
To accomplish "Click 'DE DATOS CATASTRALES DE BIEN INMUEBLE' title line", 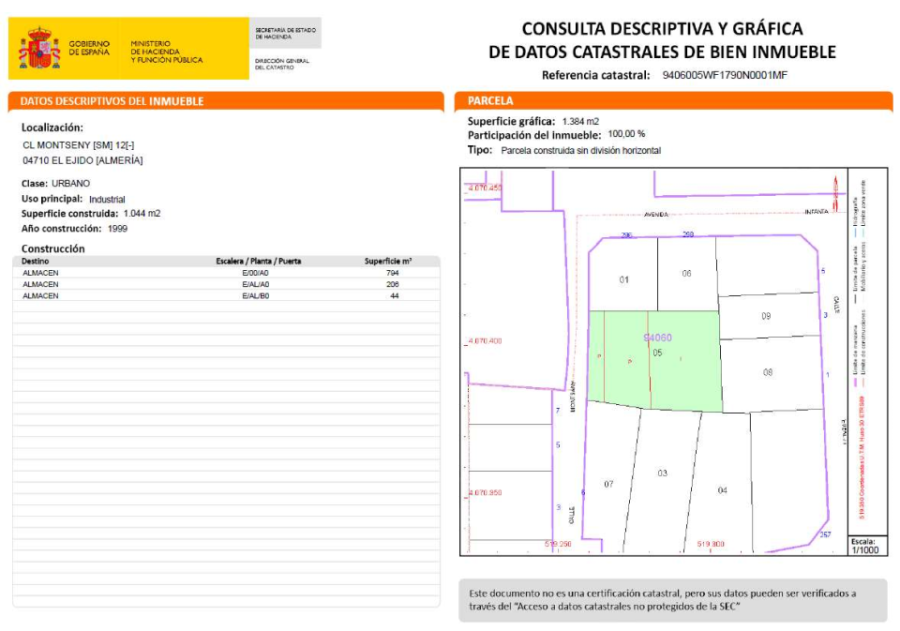I will [x=662, y=52].
